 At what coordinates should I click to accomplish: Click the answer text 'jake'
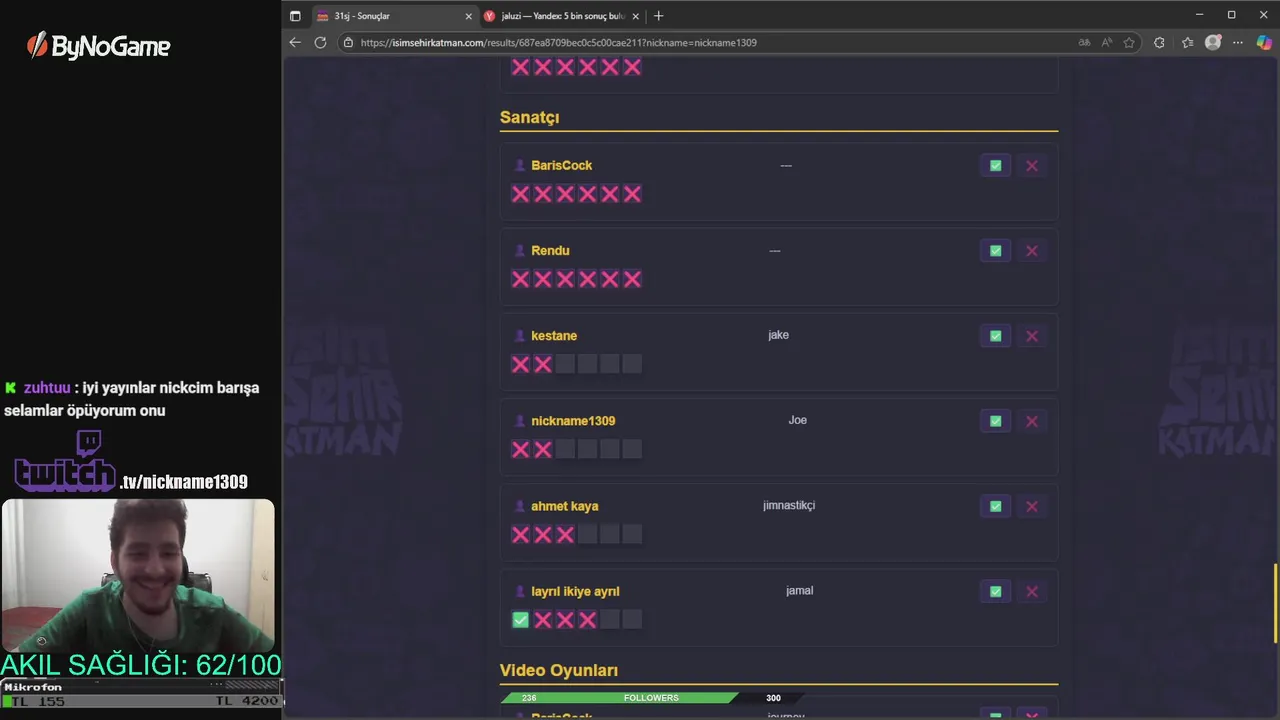coord(778,335)
